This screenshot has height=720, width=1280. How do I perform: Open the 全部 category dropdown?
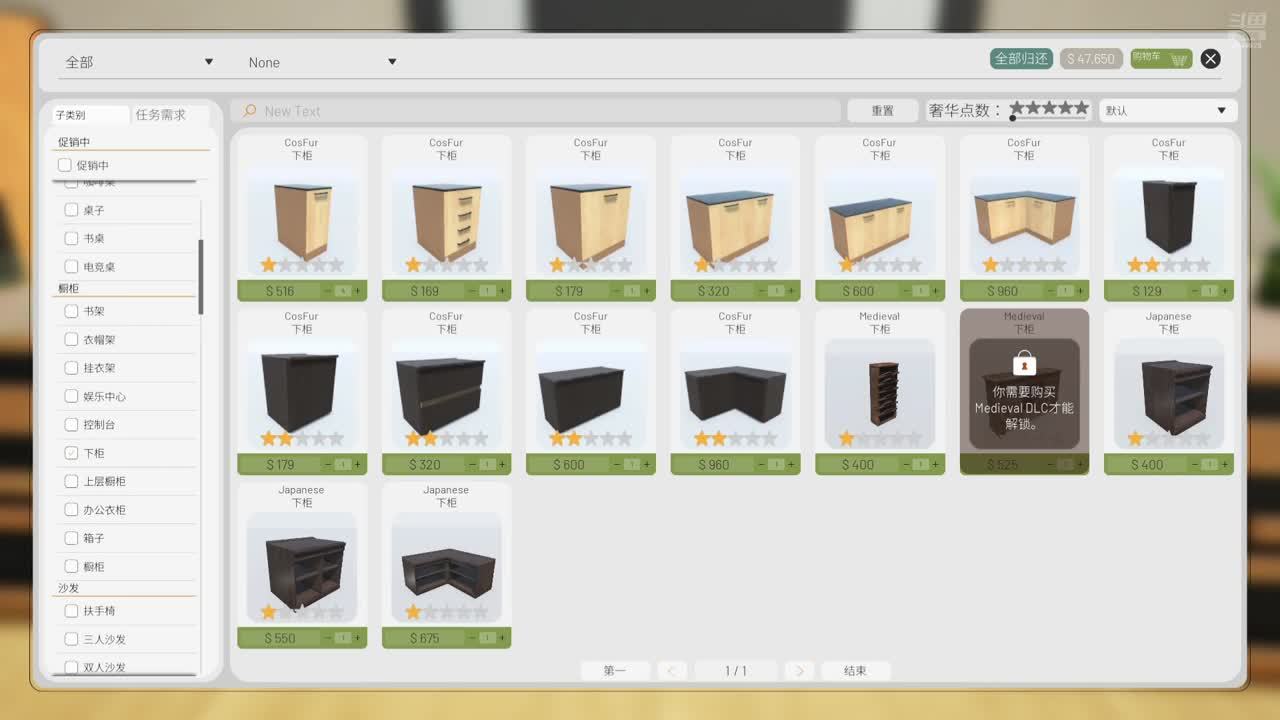(x=139, y=62)
